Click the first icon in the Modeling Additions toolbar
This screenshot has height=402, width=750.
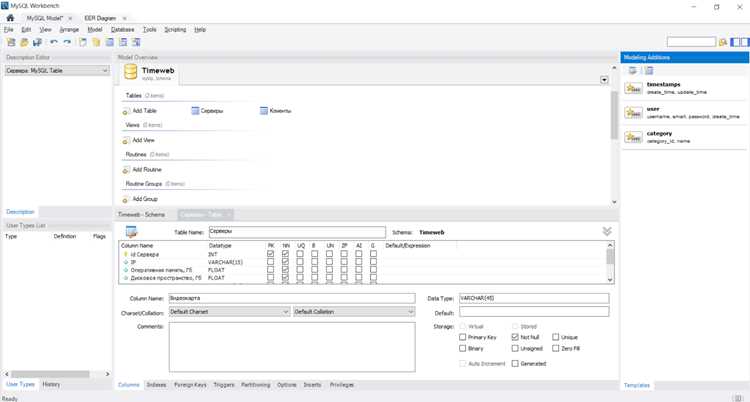633,70
